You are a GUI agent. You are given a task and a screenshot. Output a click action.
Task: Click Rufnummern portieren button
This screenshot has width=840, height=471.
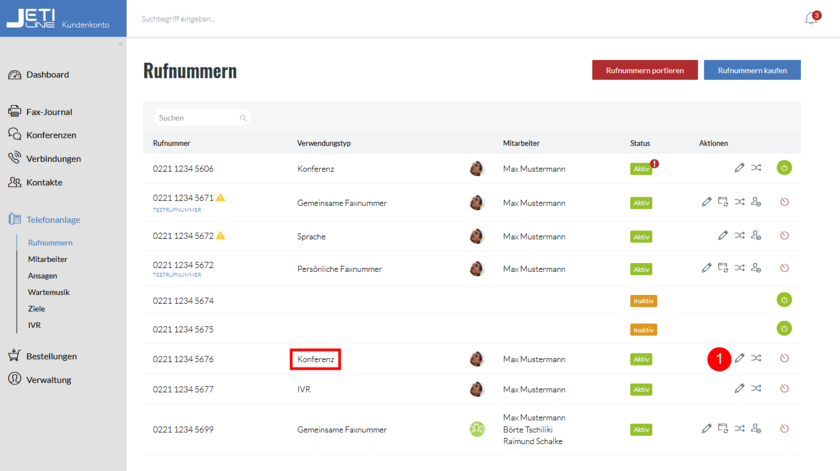(x=645, y=70)
